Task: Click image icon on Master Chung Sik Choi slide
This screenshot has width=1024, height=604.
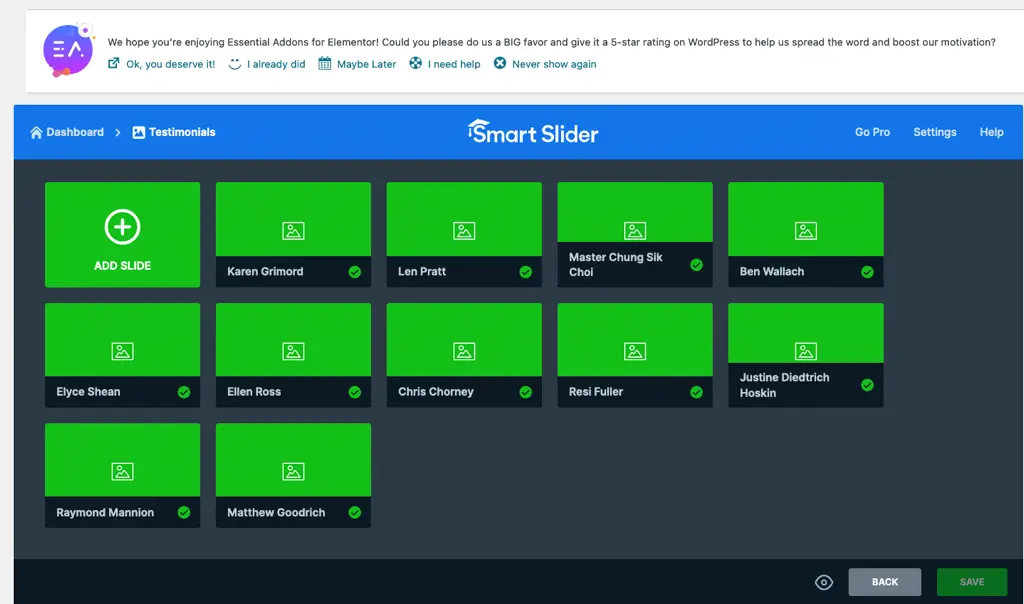Action: click(635, 230)
